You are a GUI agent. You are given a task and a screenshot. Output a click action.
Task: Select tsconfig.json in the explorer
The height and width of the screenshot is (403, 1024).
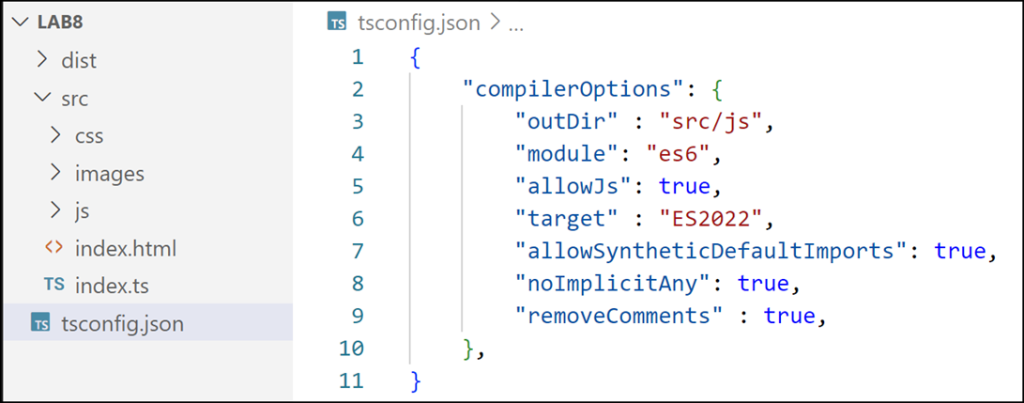122,323
